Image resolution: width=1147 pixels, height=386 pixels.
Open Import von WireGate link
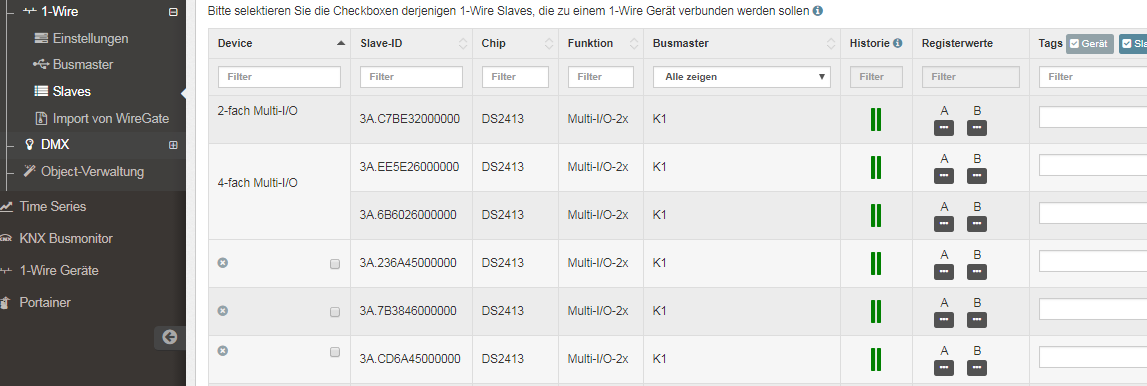[x=102, y=118]
